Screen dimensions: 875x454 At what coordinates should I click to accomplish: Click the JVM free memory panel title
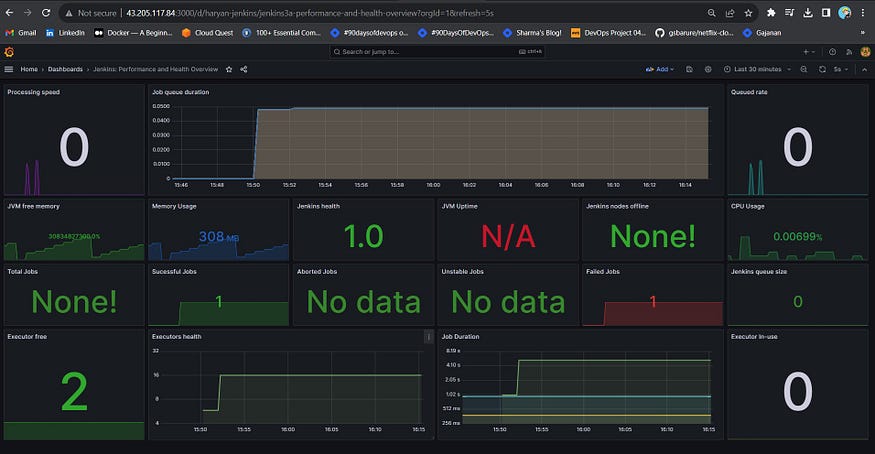tap(33, 206)
